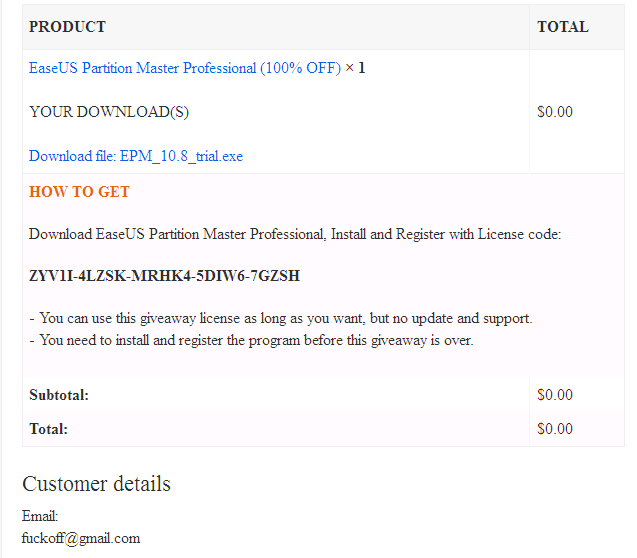Screen dimensions: 637x558
Task: Click the × 1 quantity text
Action: tap(355, 68)
